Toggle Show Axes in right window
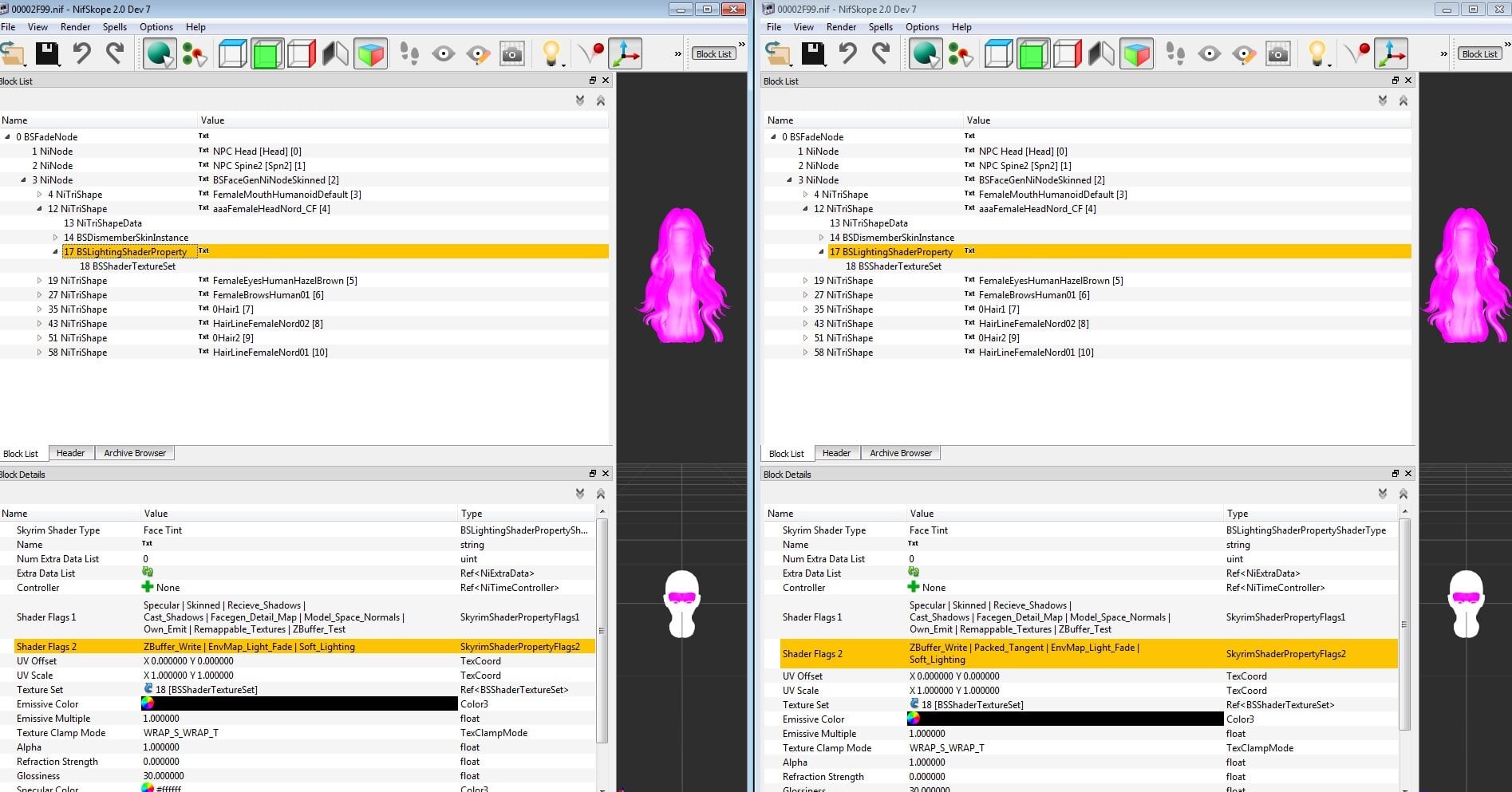 point(1391,53)
